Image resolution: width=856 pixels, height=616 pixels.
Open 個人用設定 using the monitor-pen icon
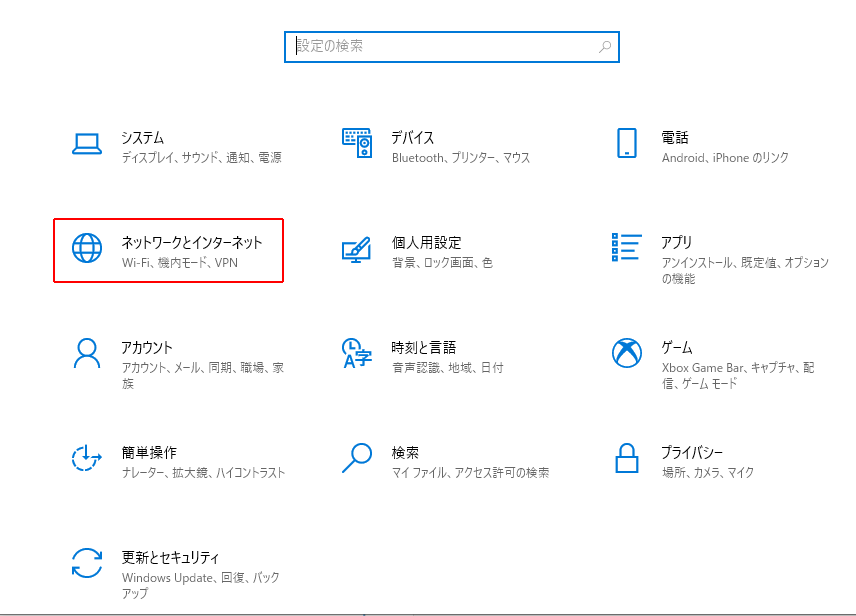point(357,249)
